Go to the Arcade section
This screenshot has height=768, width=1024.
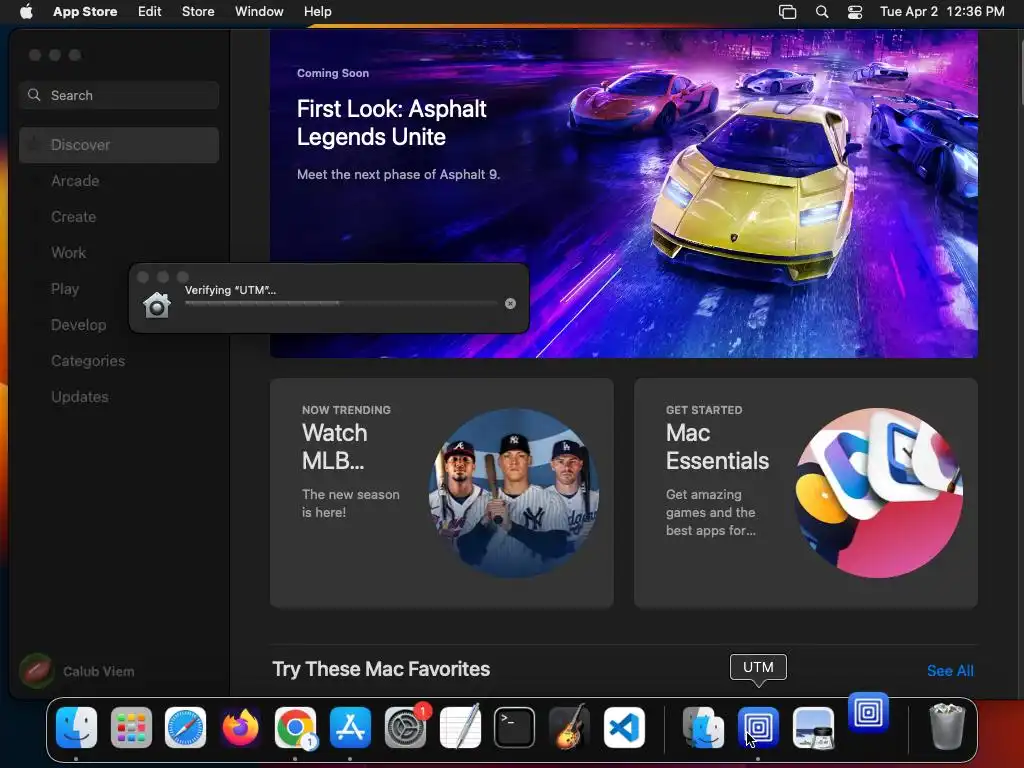pyautogui.click(x=119, y=181)
